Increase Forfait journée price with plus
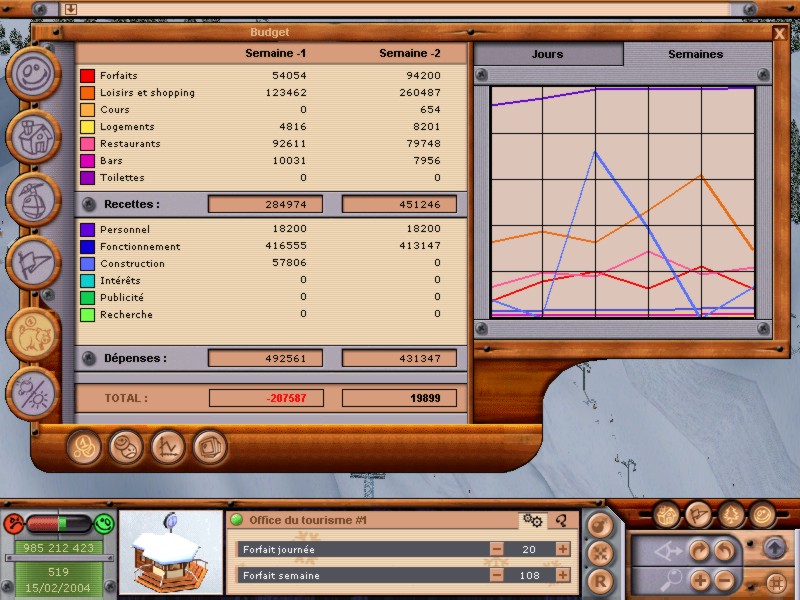 pos(563,549)
